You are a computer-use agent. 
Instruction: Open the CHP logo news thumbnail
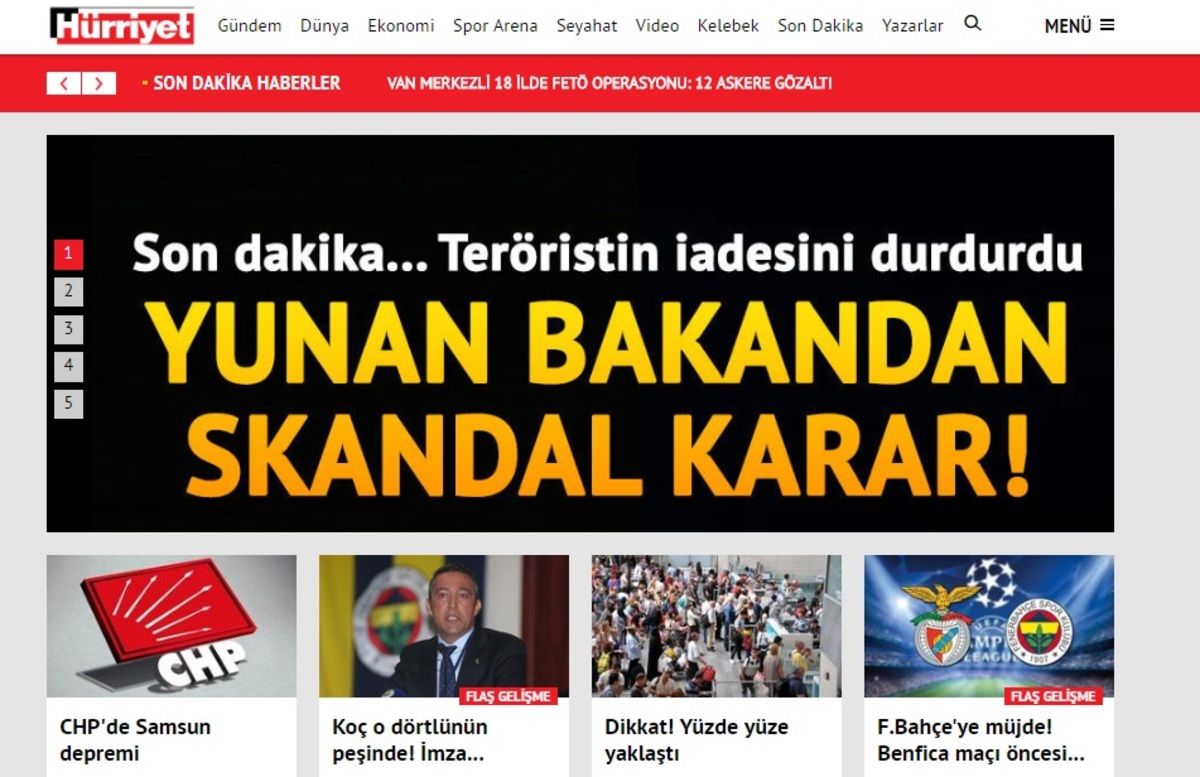tap(172, 626)
